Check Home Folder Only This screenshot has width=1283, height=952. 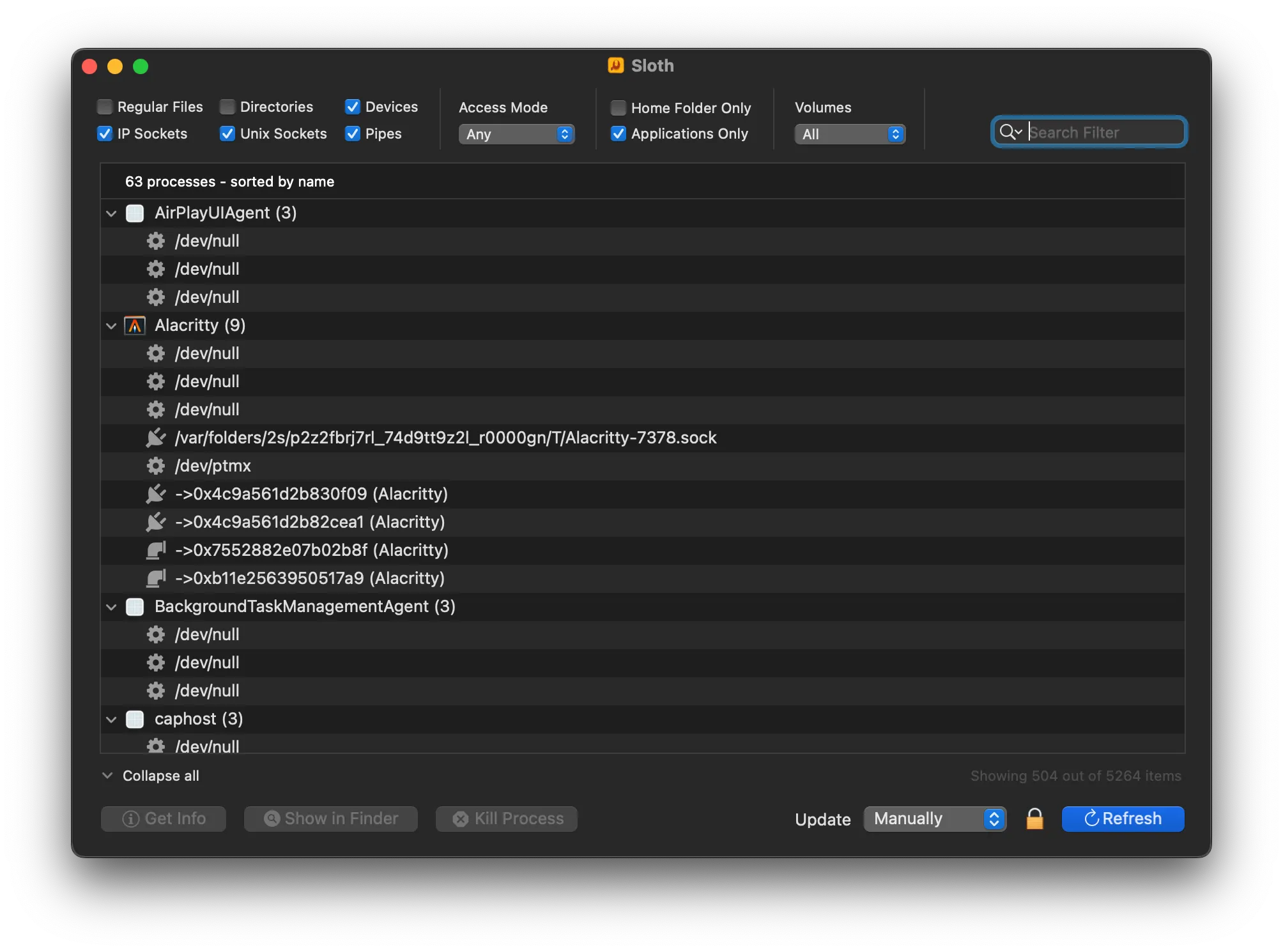(x=617, y=108)
